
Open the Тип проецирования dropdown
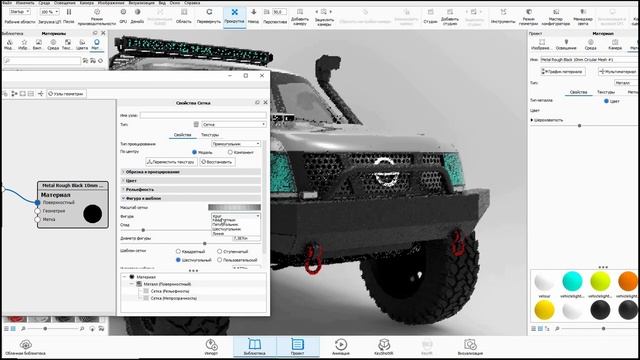pos(236,144)
